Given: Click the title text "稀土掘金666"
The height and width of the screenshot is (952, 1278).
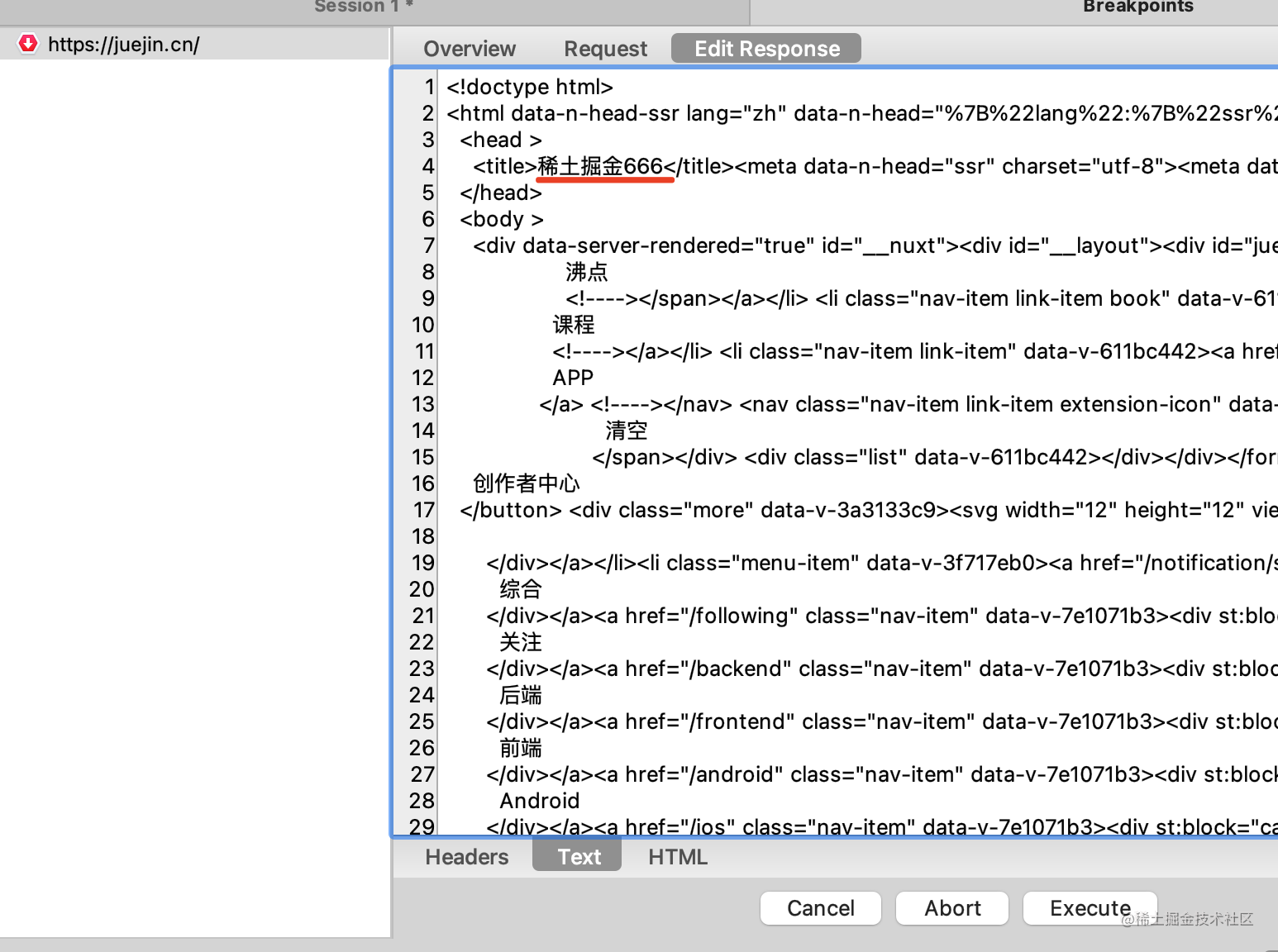Looking at the screenshot, I should [600, 166].
